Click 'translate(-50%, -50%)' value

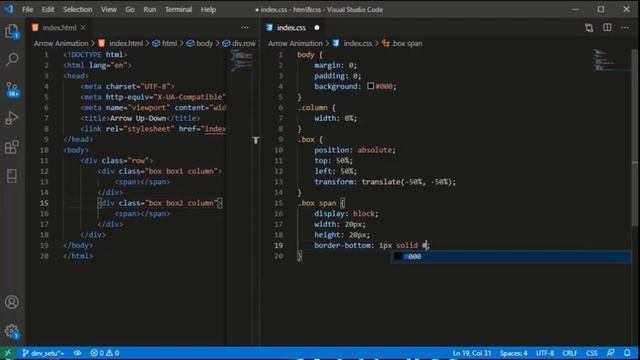407,182
